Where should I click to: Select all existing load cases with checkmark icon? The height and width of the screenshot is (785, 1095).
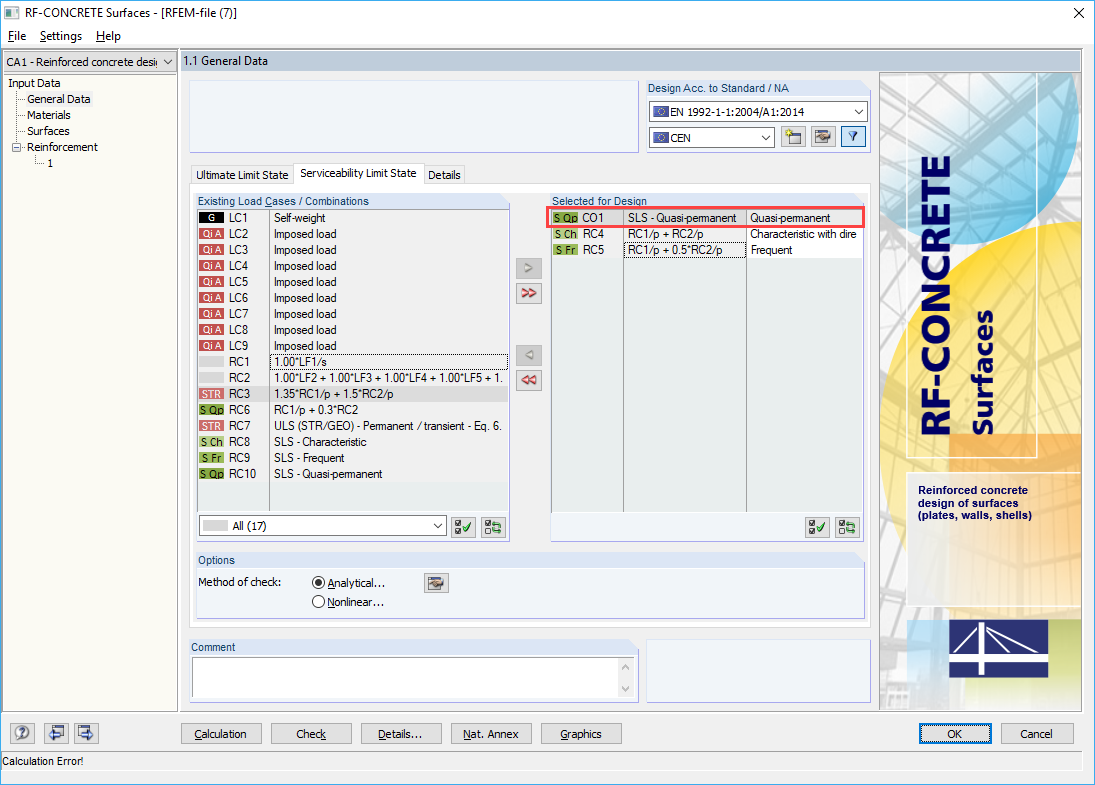pyautogui.click(x=462, y=526)
